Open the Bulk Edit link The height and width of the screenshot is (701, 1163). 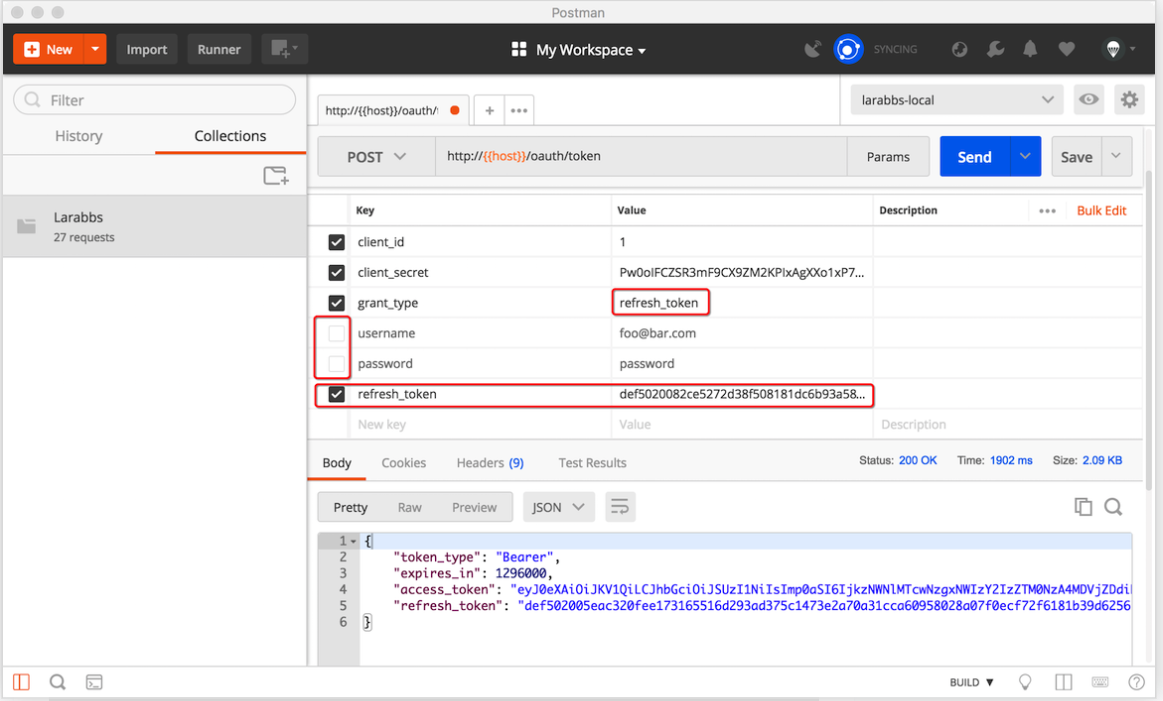[x=1101, y=211]
